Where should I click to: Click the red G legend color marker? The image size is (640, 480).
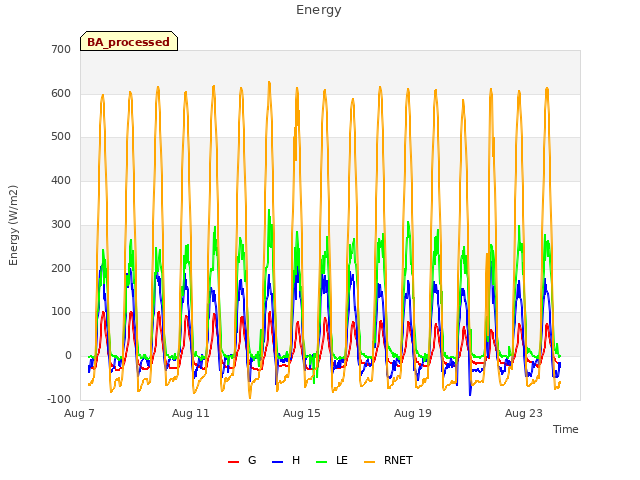click(x=233, y=462)
